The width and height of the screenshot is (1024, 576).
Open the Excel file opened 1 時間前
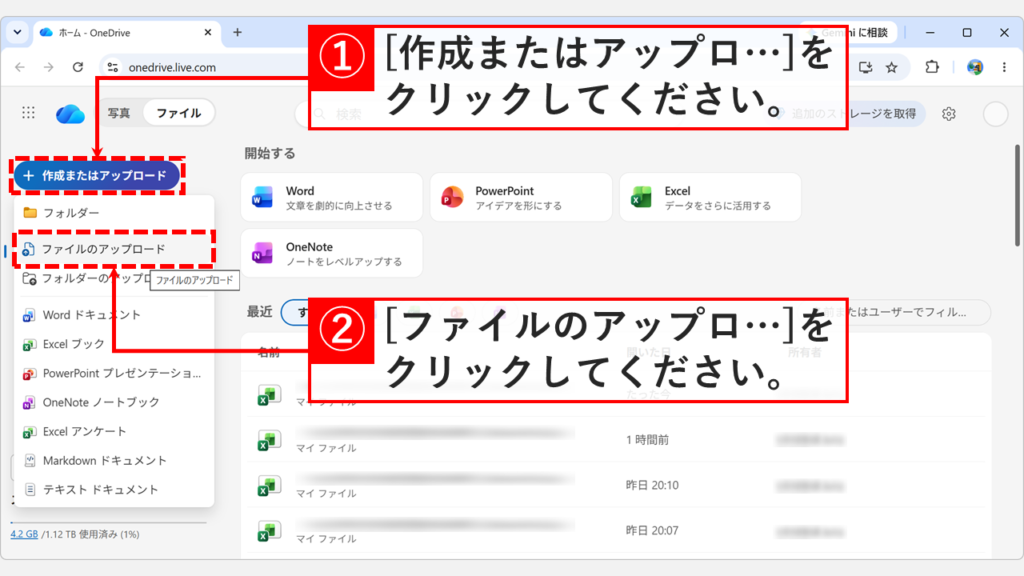(614, 440)
